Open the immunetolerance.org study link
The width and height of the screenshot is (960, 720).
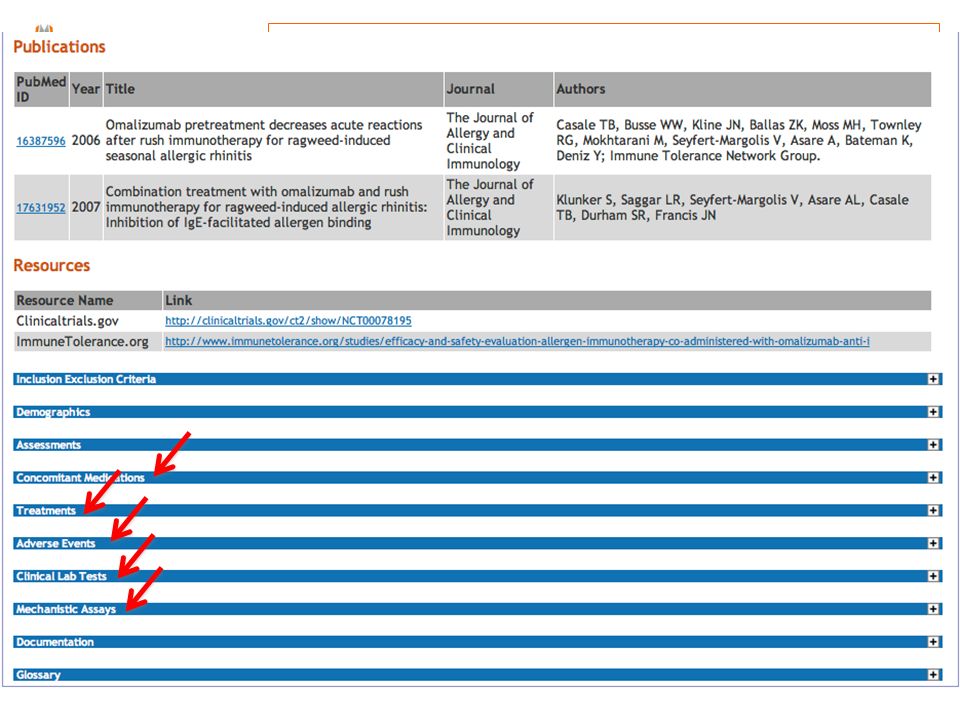[x=517, y=341]
